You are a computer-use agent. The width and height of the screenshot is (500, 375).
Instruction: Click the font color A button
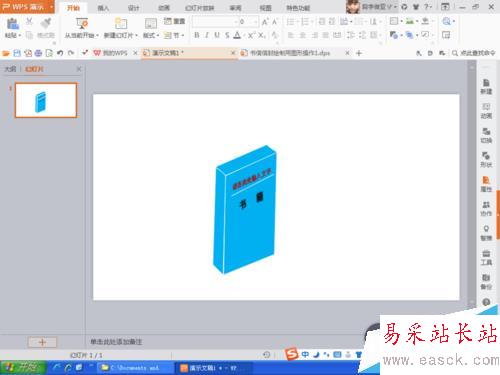[x=237, y=35]
